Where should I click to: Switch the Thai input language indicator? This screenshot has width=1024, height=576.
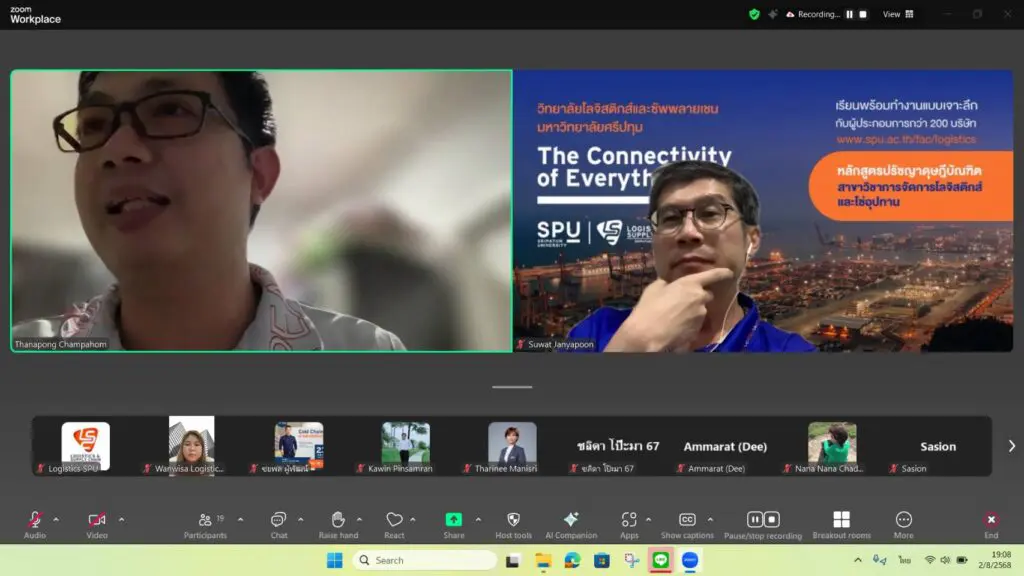coord(904,560)
